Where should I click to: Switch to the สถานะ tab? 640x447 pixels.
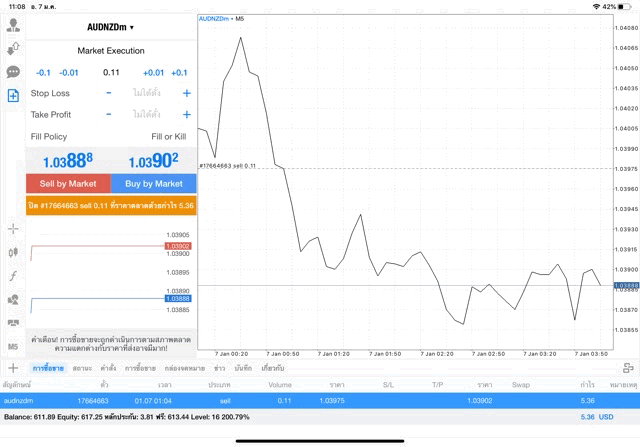click(x=82, y=368)
